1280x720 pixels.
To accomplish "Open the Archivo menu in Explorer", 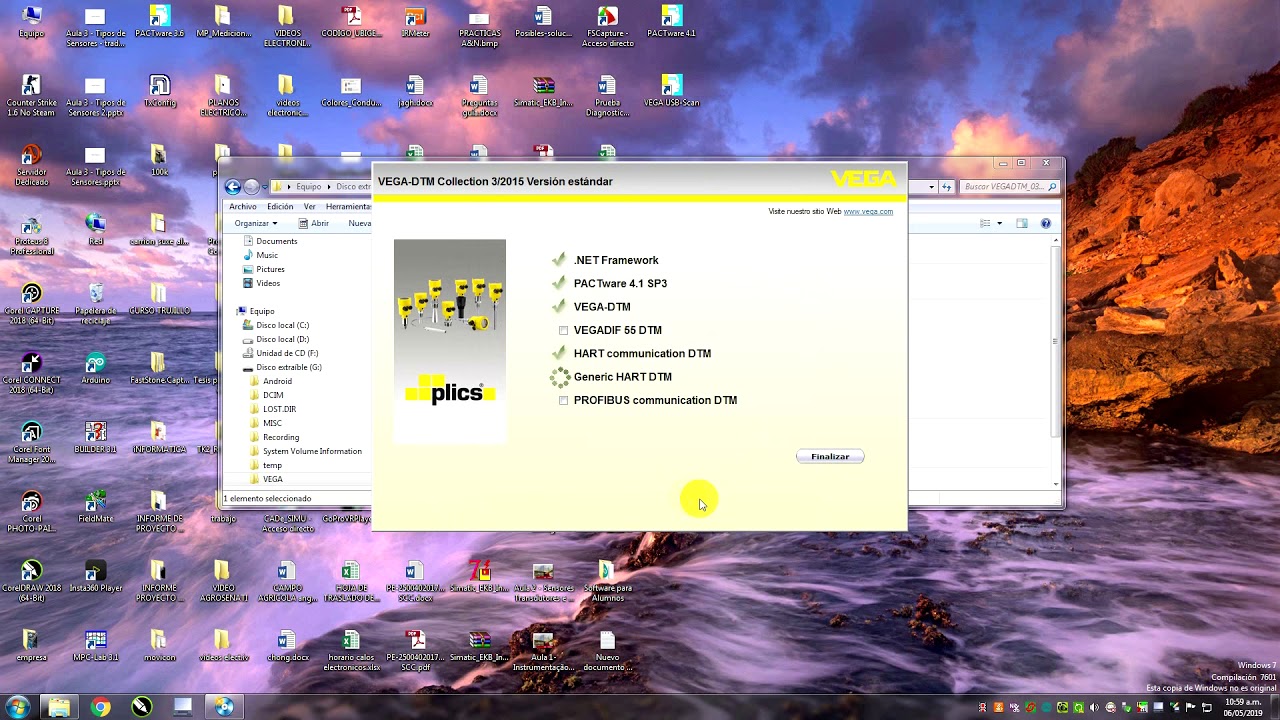I will 243,207.
